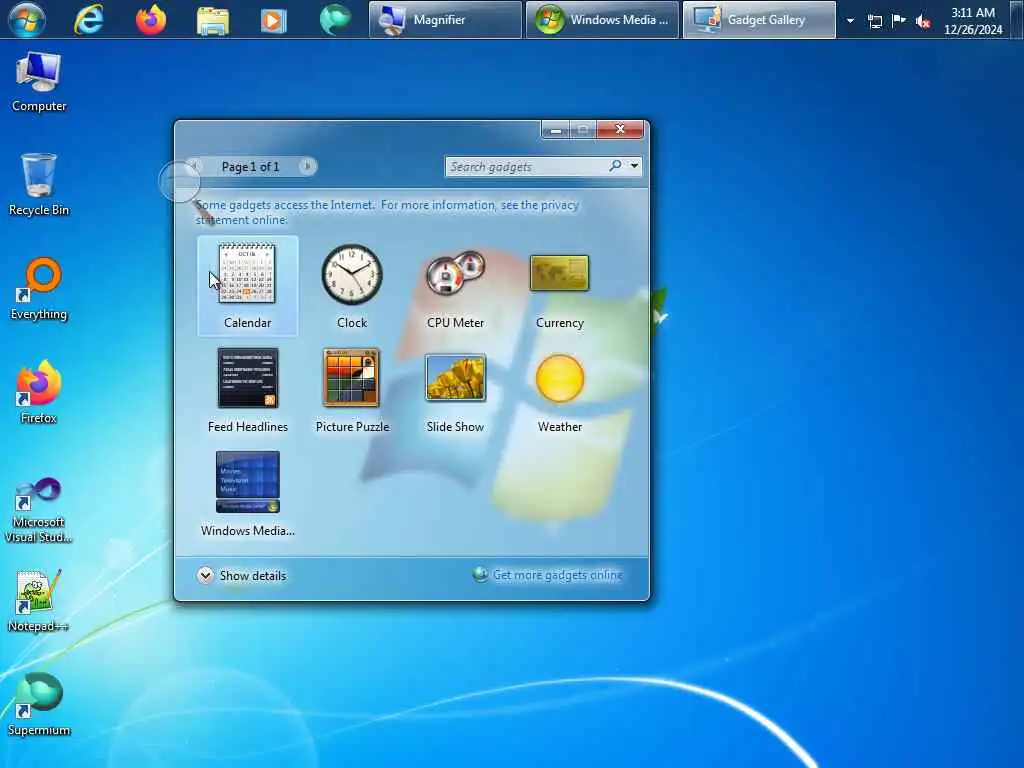The width and height of the screenshot is (1024, 768).
Task: Choose the Picture Puzzle gadget
Action: point(352,390)
